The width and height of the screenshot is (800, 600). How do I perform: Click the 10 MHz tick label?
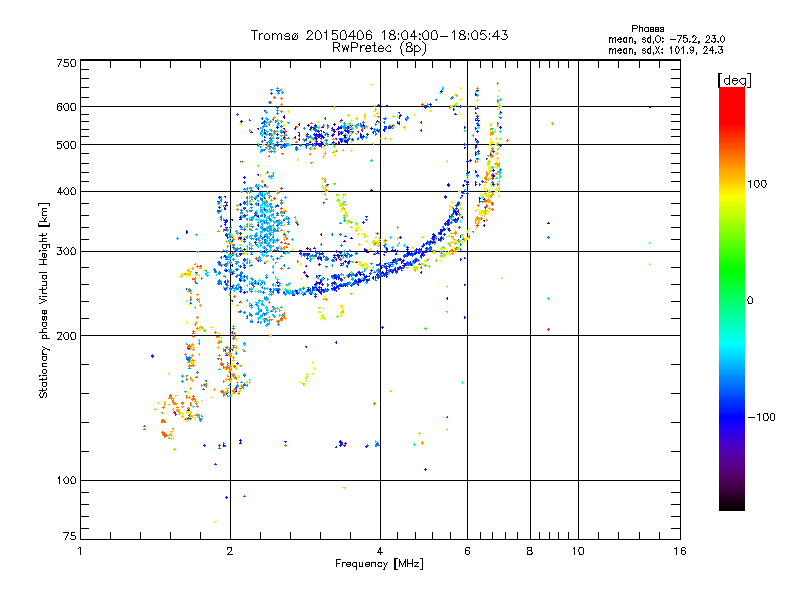[578, 551]
